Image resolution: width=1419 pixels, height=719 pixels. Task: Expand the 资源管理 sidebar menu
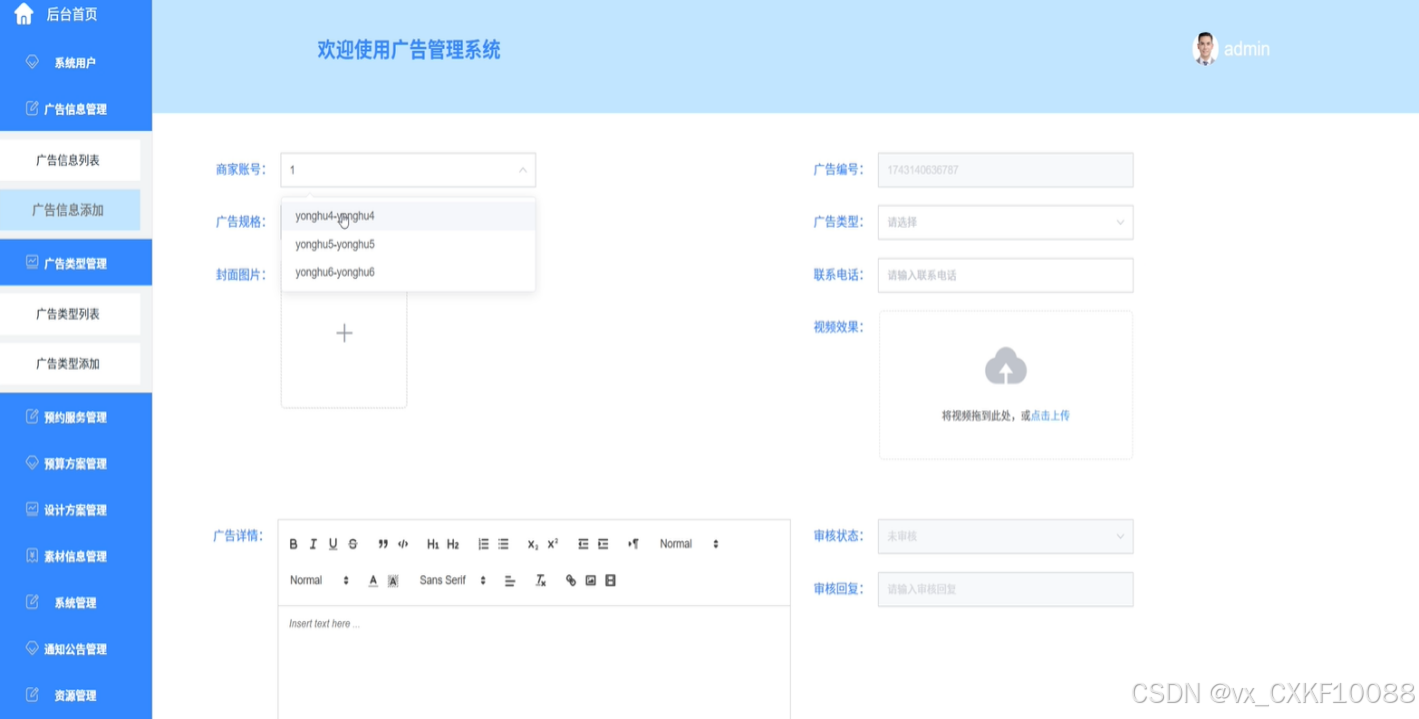tap(76, 695)
